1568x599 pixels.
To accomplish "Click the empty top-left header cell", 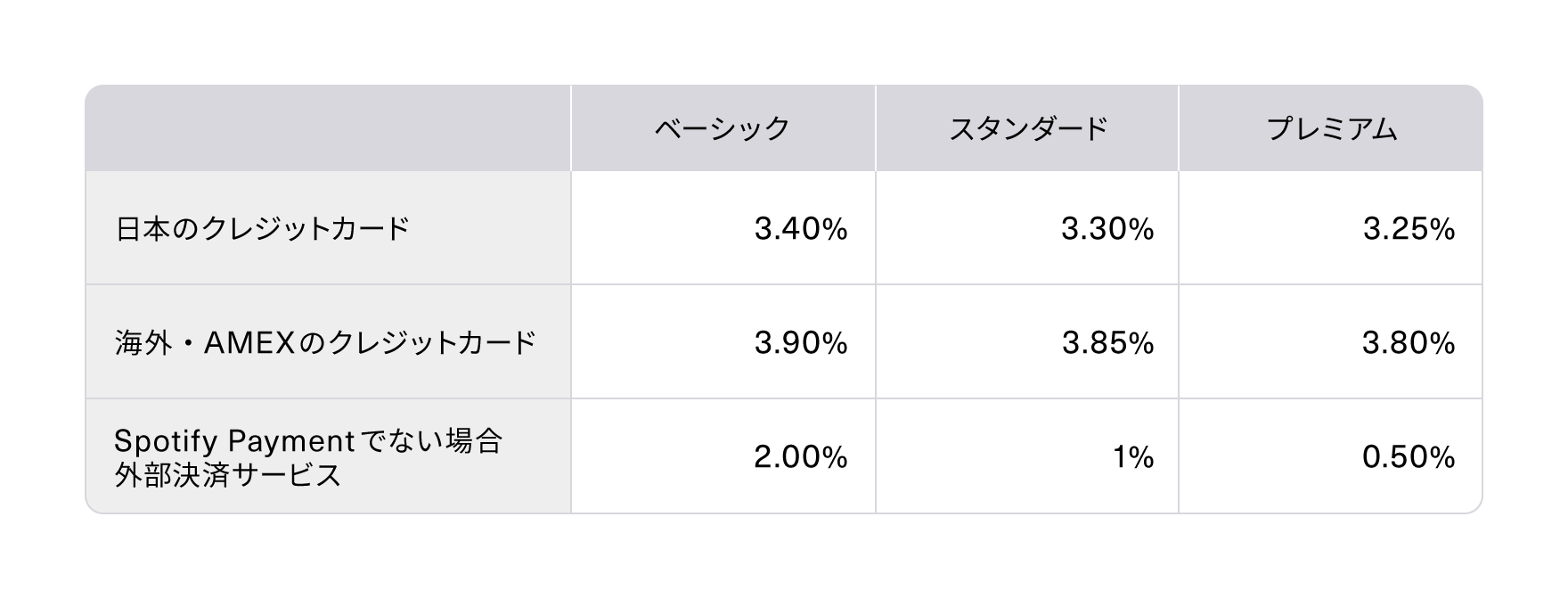I will pos(328,129).
